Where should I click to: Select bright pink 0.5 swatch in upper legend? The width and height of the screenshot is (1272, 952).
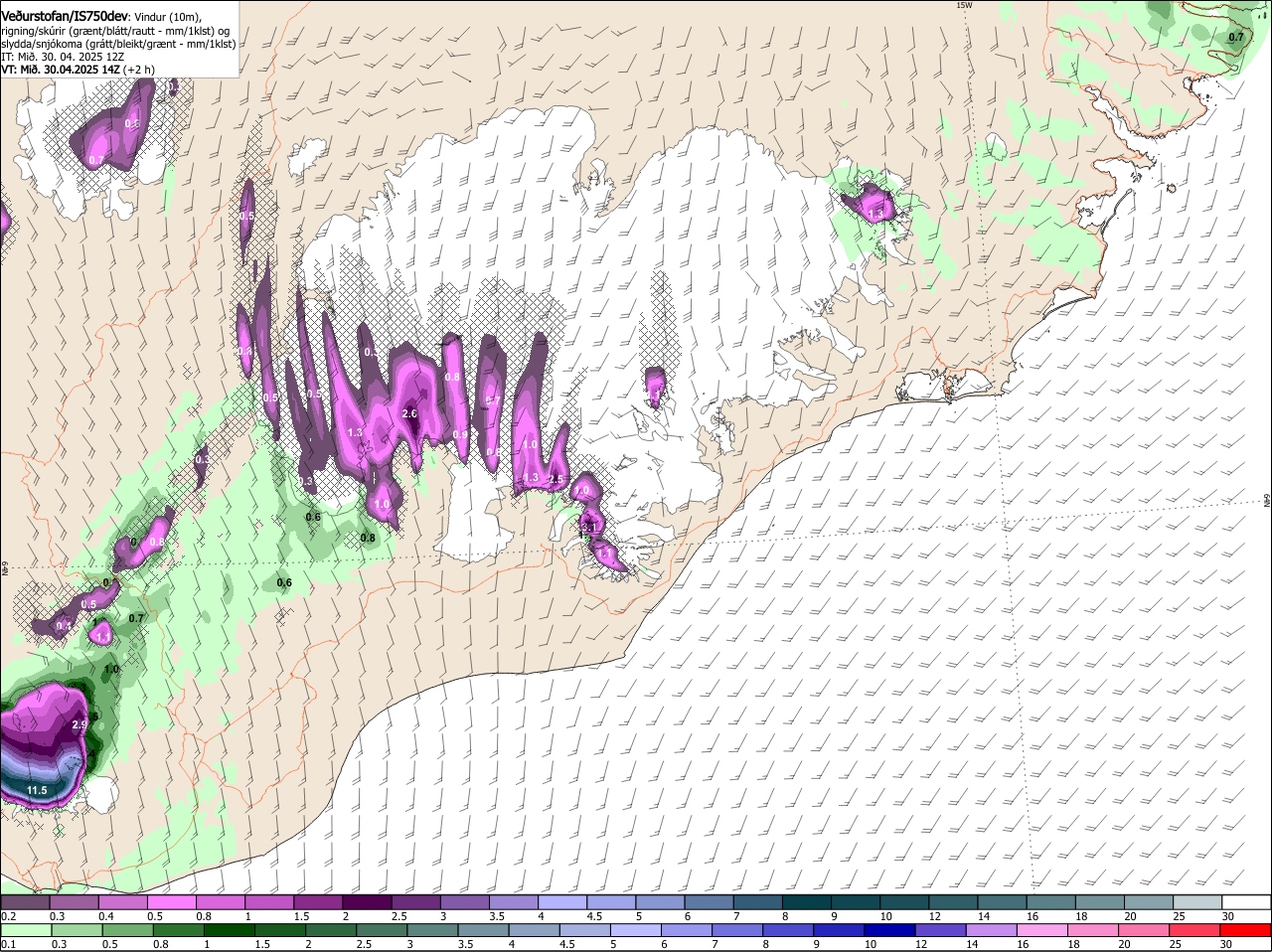point(174,902)
